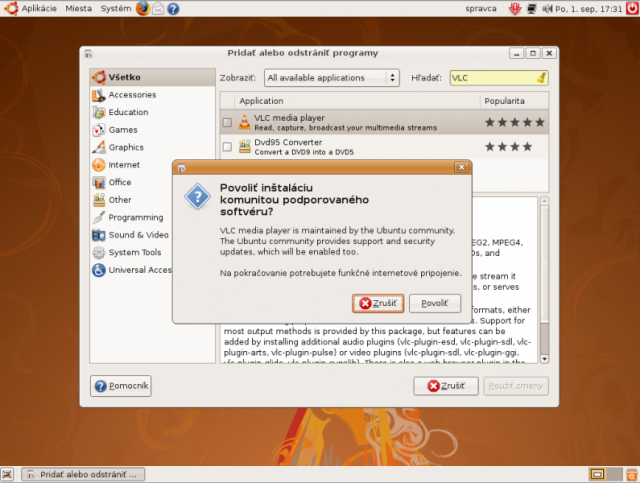Click the Dvd95 Converter four-star rating
The height and width of the screenshot is (483, 640).
509,147
